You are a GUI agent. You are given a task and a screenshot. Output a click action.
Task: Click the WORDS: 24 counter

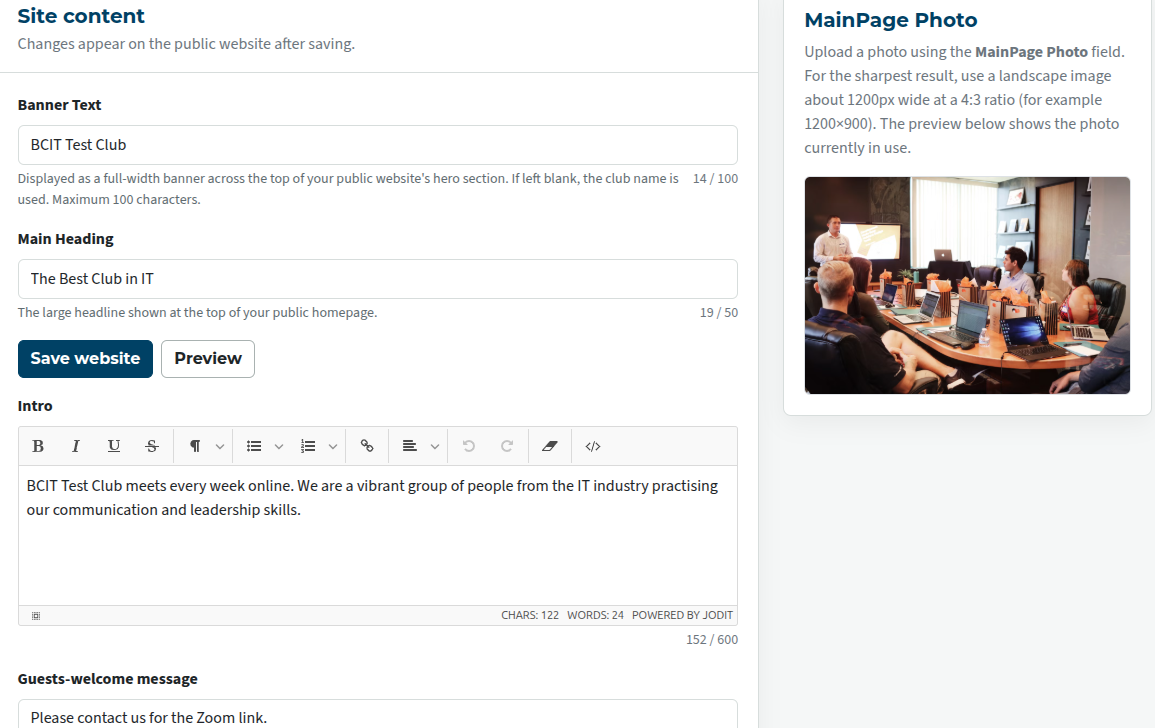pyautogui.click(x=595, y=615)
